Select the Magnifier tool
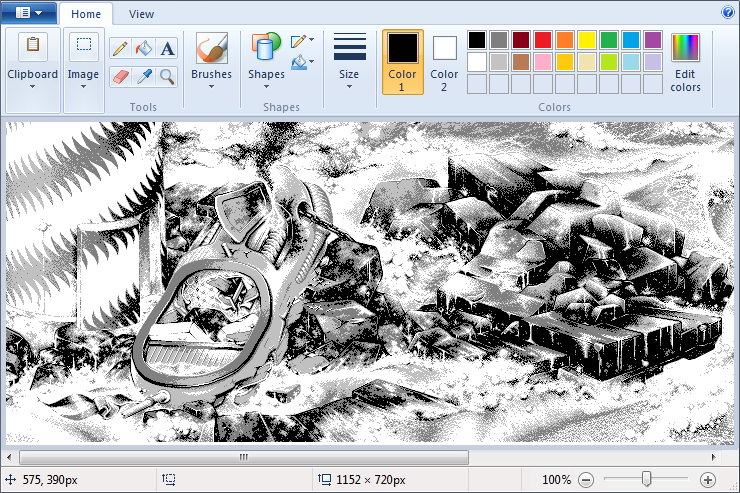The image size is (740, 493). [167, 76]
